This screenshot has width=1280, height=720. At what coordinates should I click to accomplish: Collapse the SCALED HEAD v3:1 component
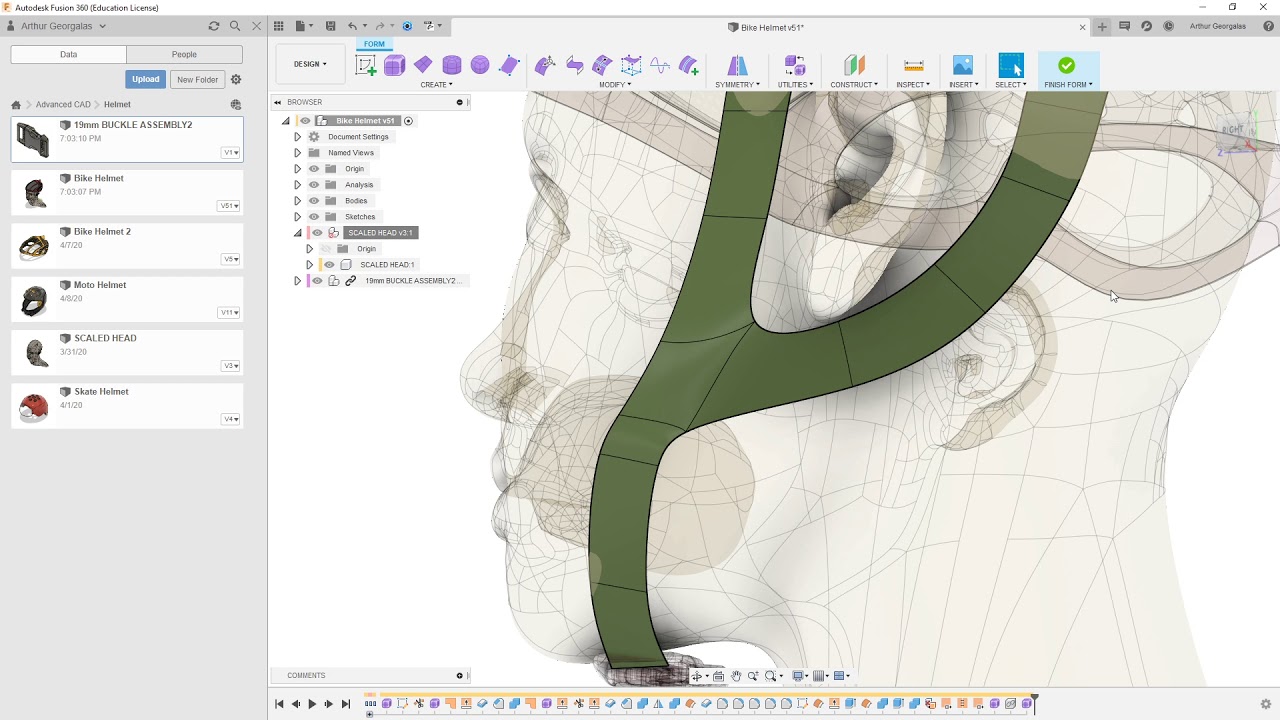click(297, 233)
